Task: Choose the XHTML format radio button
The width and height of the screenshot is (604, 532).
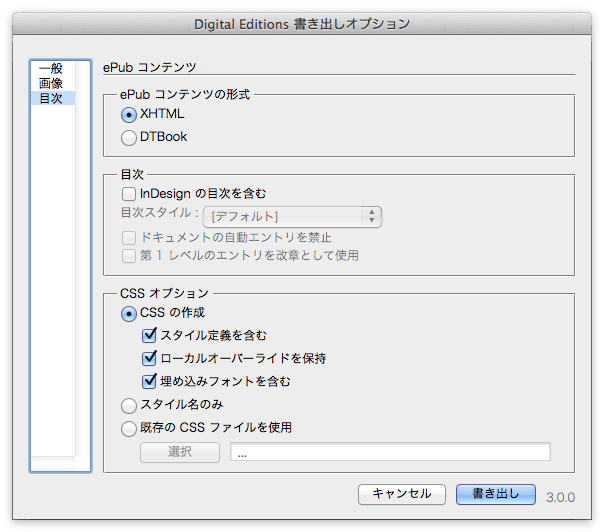Action: pyautogui.click(x=129, y=115)
